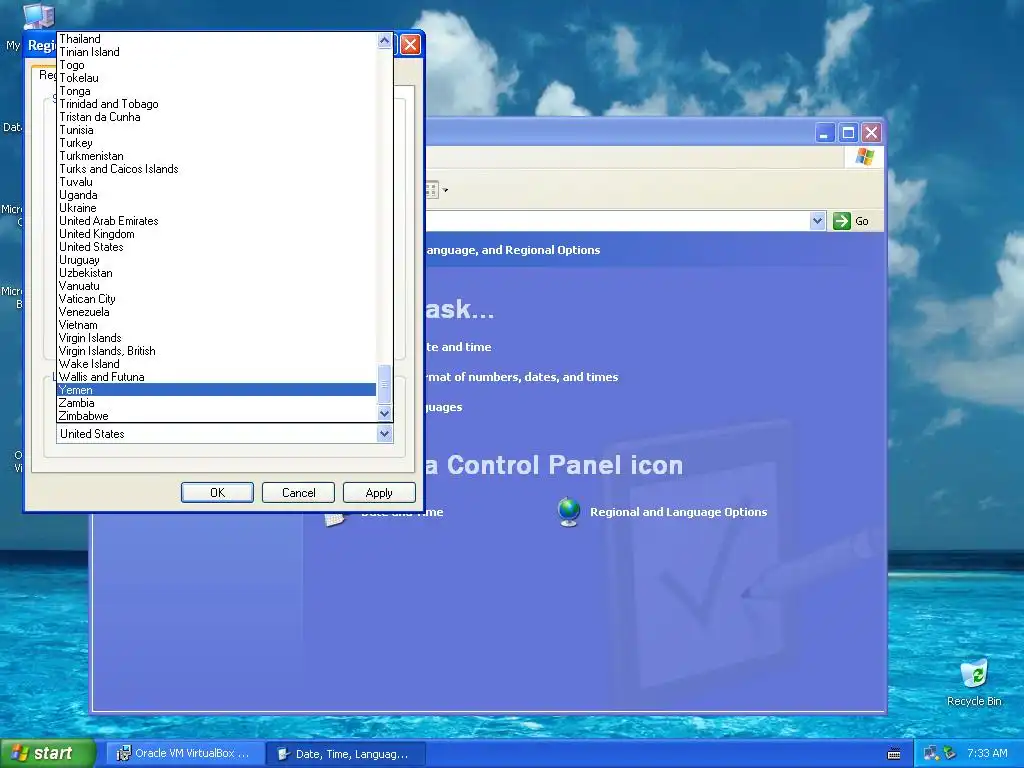Choose United Kingdom in the list
1024x768 pixels.
(x=217, y=234)
